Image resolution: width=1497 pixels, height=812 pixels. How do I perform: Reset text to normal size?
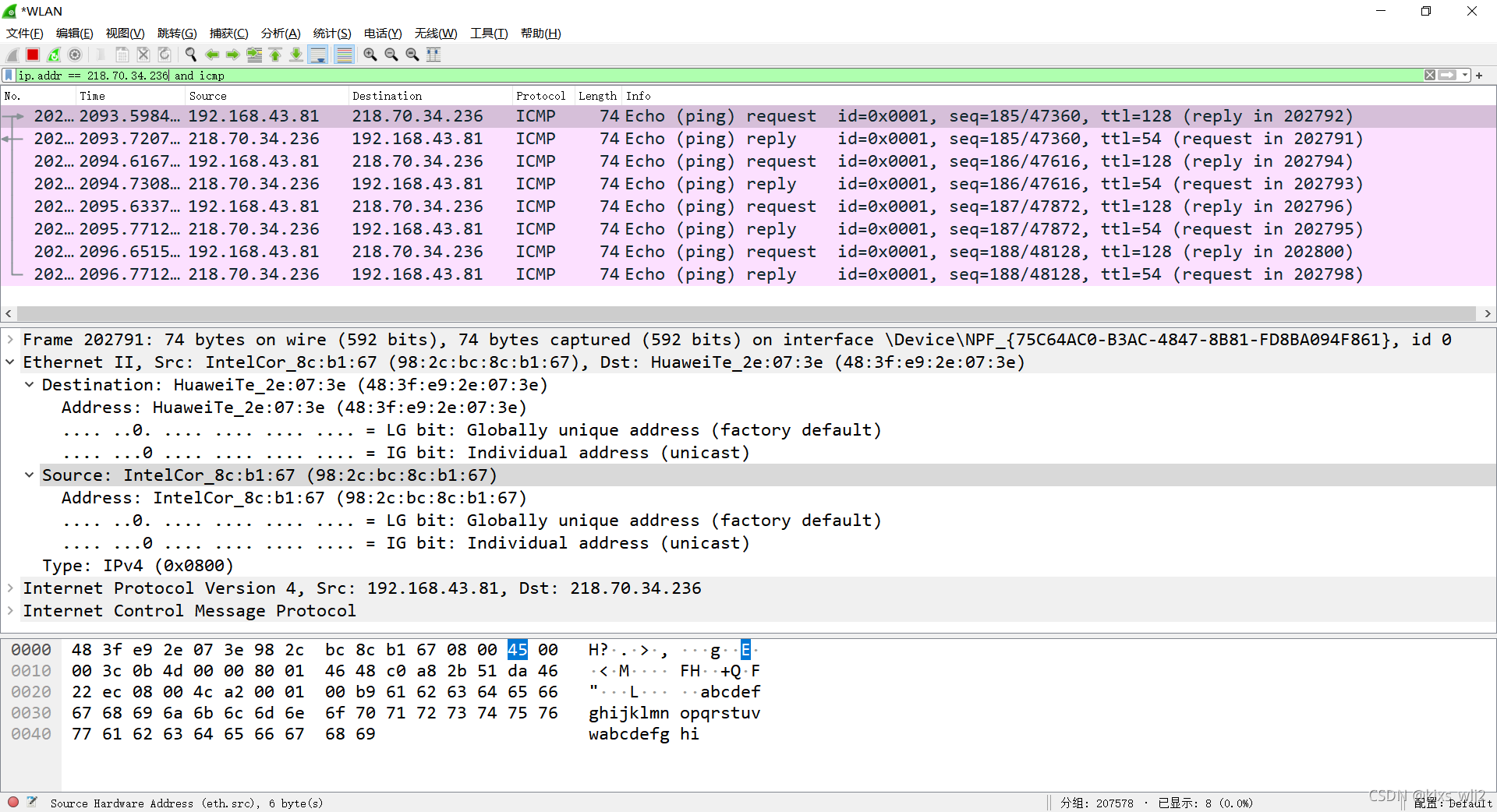click(x=412, y=55)
